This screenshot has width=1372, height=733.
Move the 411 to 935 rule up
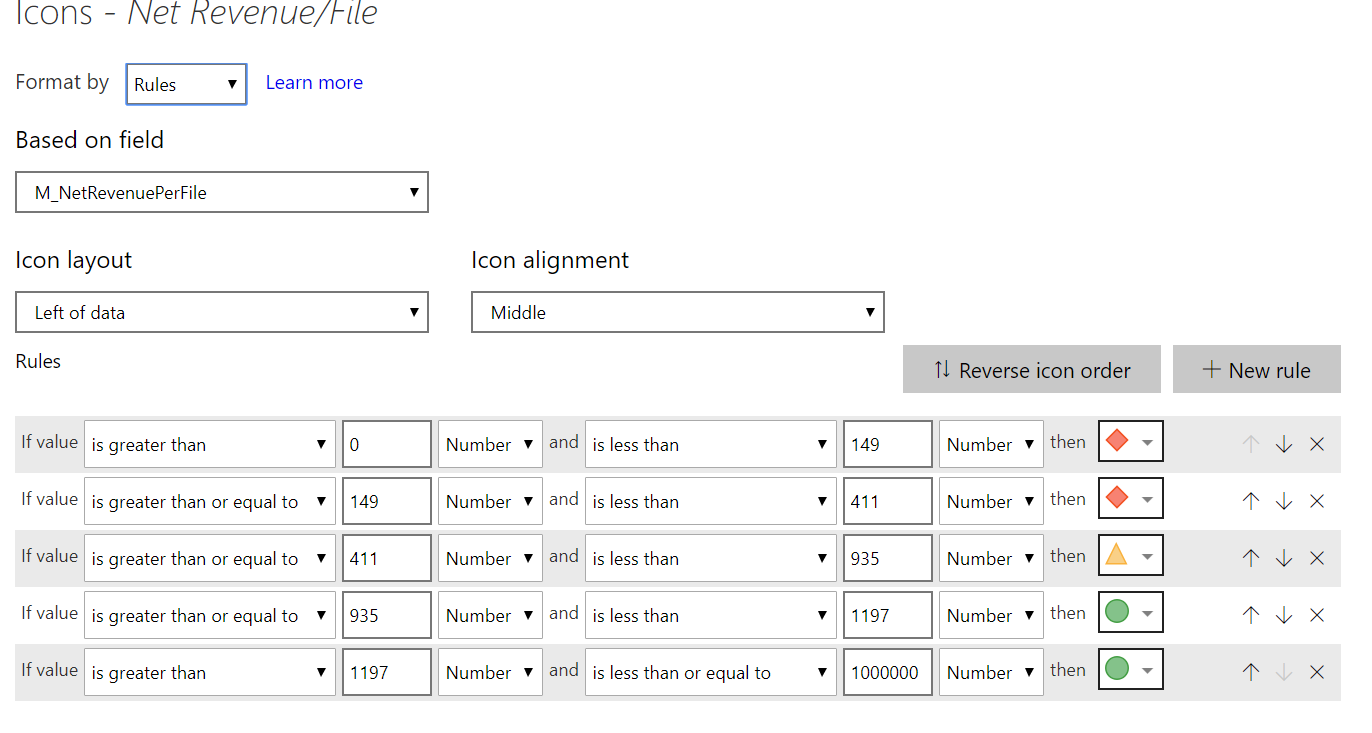(1250, 558)
